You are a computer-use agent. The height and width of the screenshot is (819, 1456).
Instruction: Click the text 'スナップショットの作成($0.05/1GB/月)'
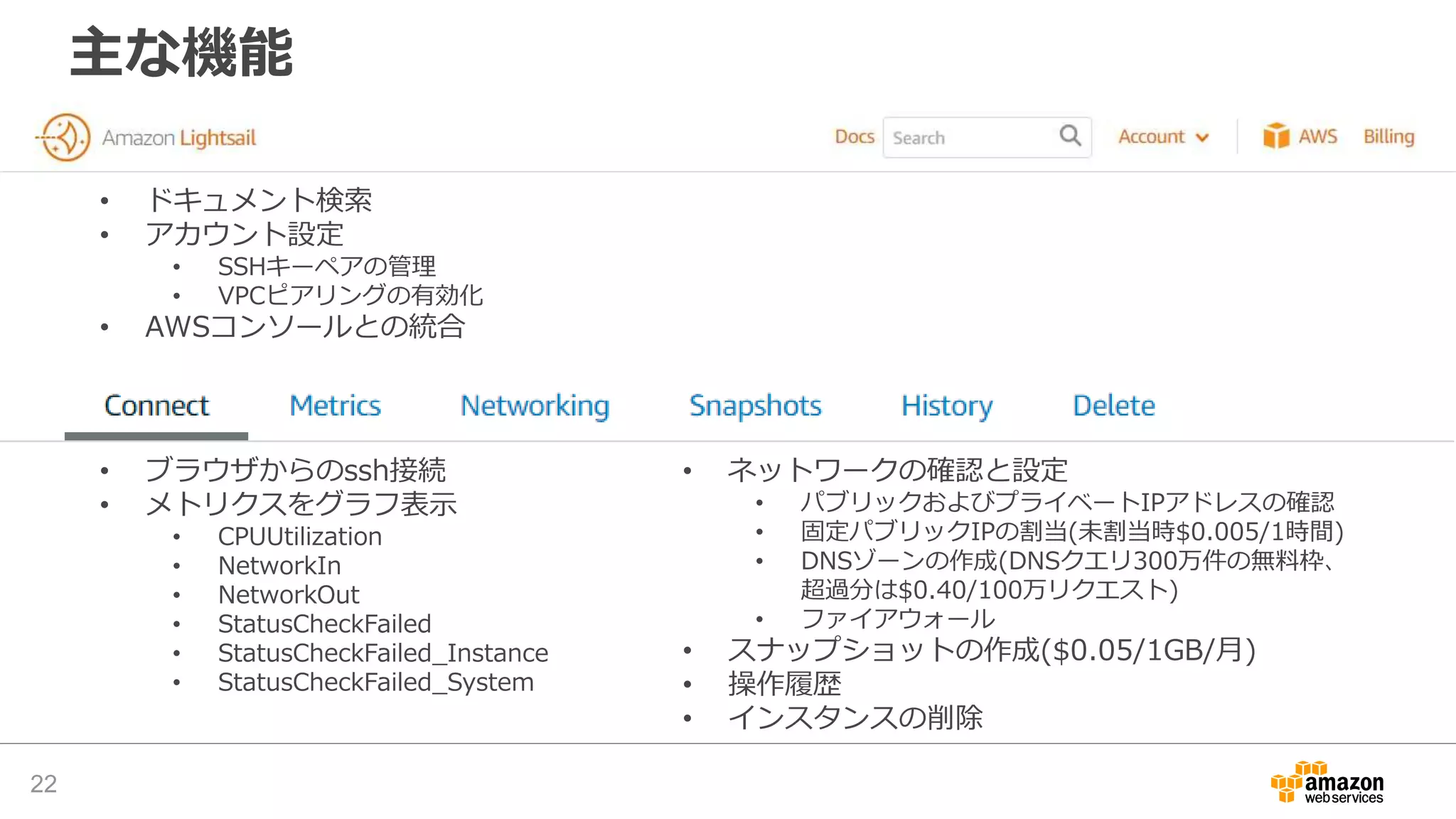pos(992,651)
